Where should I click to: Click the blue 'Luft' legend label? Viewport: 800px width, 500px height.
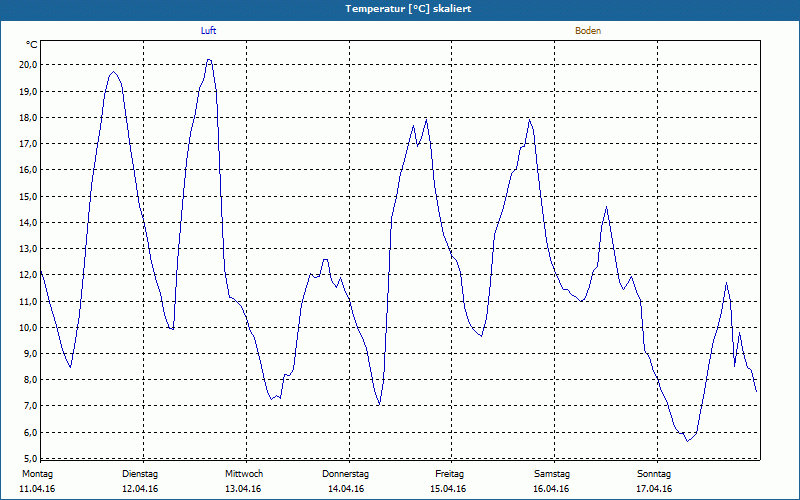click(x=208, y=31)
